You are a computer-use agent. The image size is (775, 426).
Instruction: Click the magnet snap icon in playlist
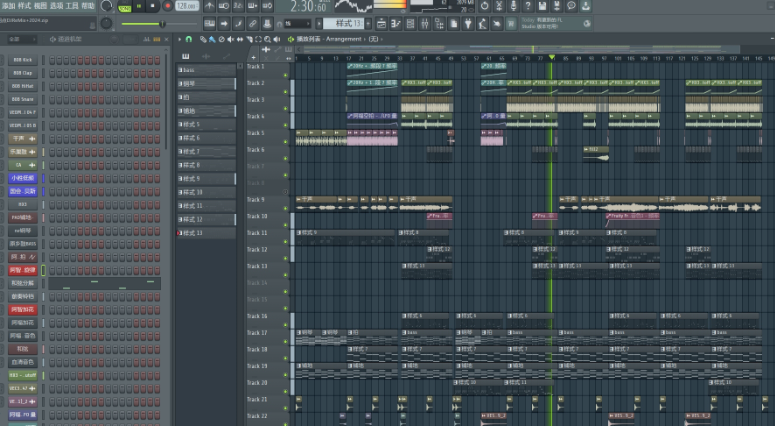click(189, 39)
